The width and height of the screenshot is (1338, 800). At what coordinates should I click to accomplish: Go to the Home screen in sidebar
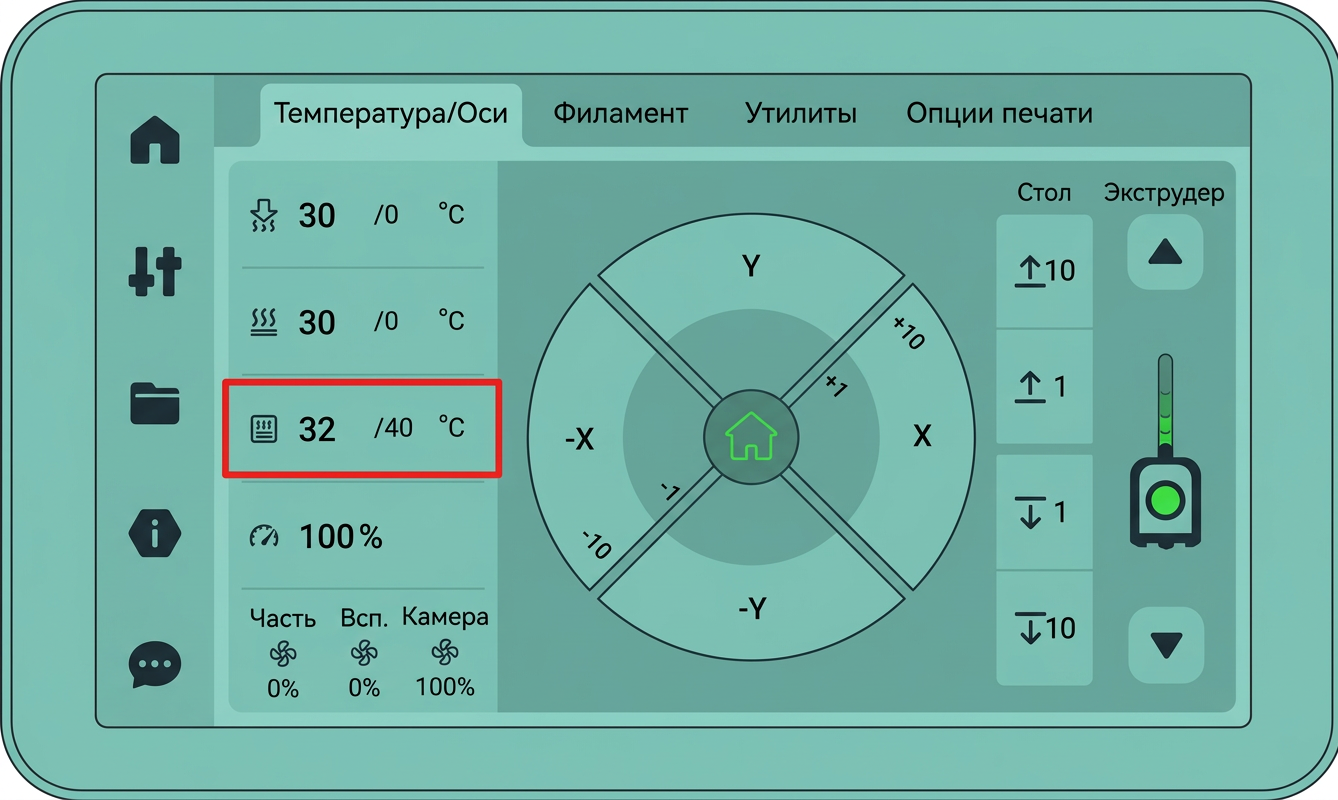[x=155, y=139]
